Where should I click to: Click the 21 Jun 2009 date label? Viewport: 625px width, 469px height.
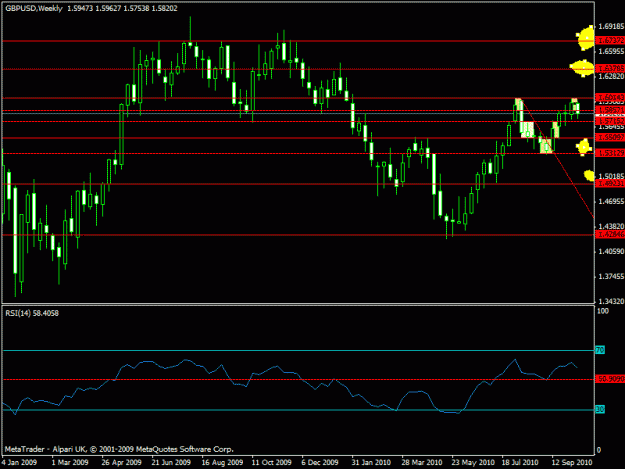(171, 463)
